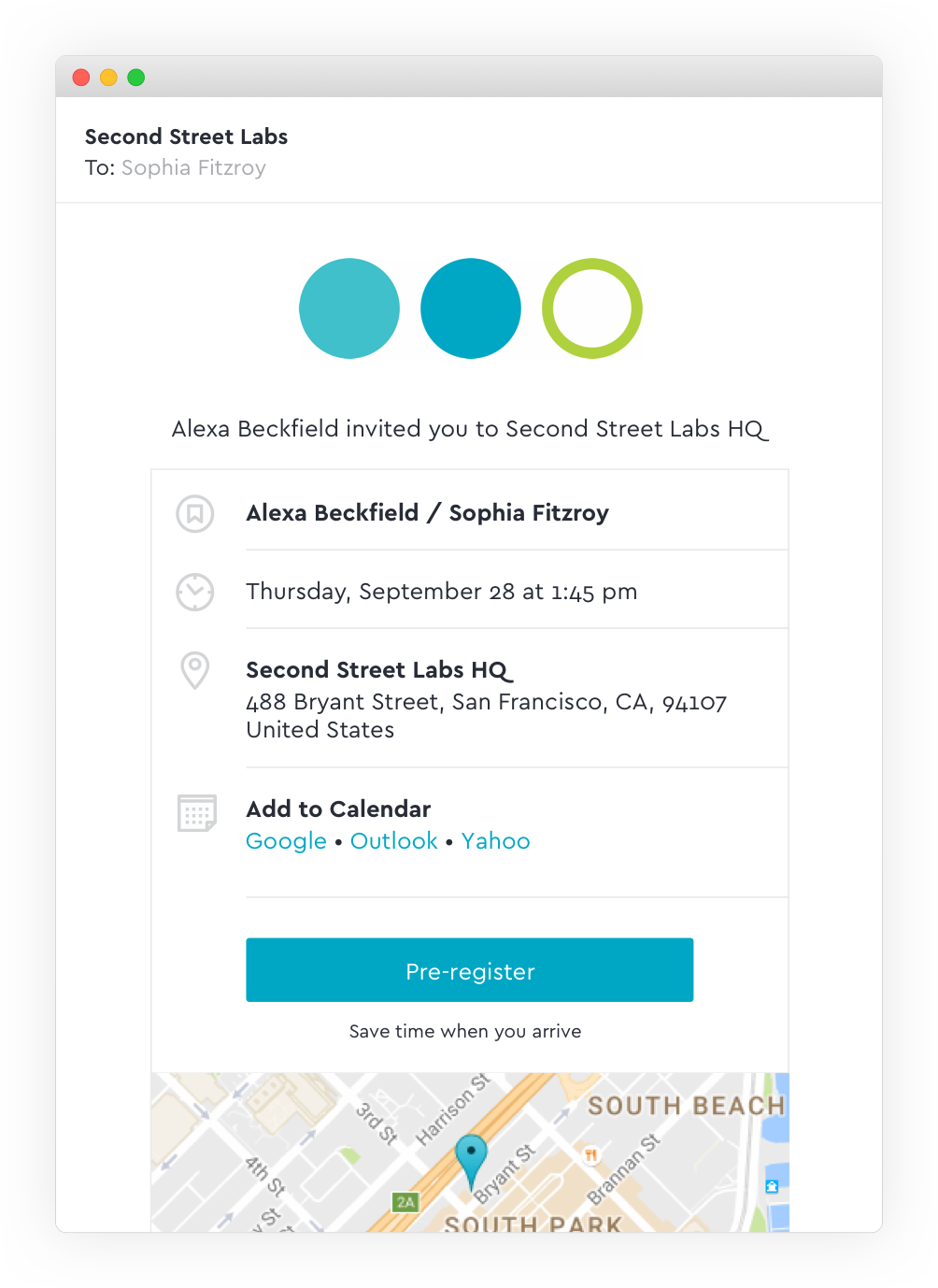
Task: Click the highway 2A exit sign
Action: point(405,1202)
